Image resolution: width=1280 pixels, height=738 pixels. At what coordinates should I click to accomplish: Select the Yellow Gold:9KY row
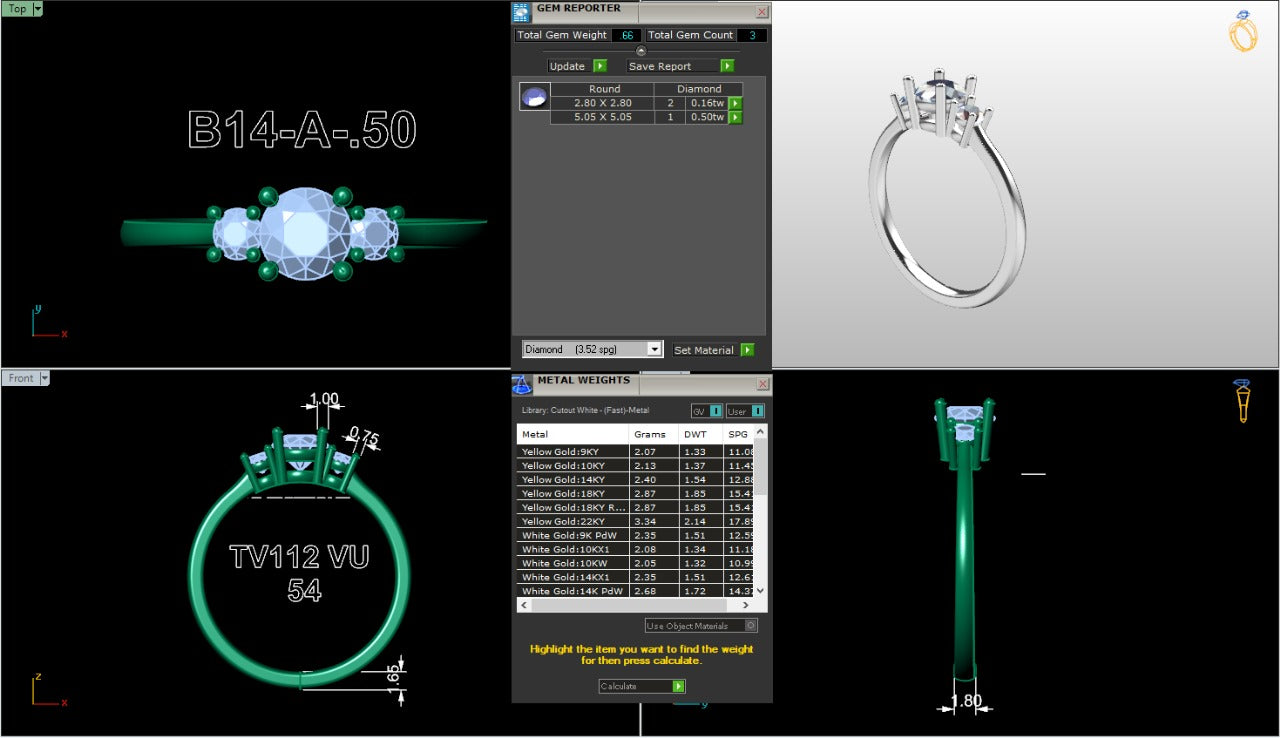click(x=636, y=452)
